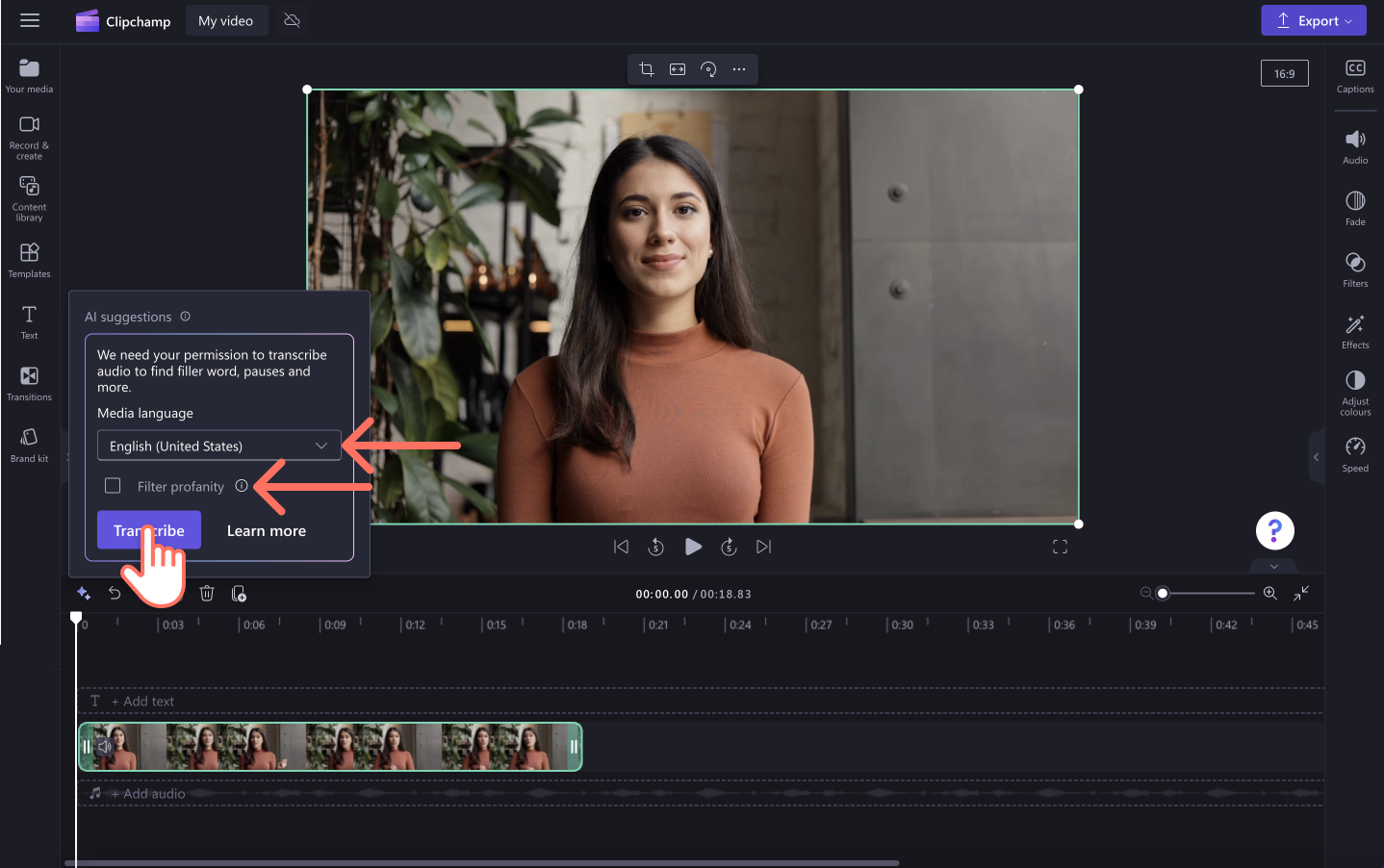1384x868 pixels.
Task: Click the fit/fill resize icon
Action: (x=678, y=69)
